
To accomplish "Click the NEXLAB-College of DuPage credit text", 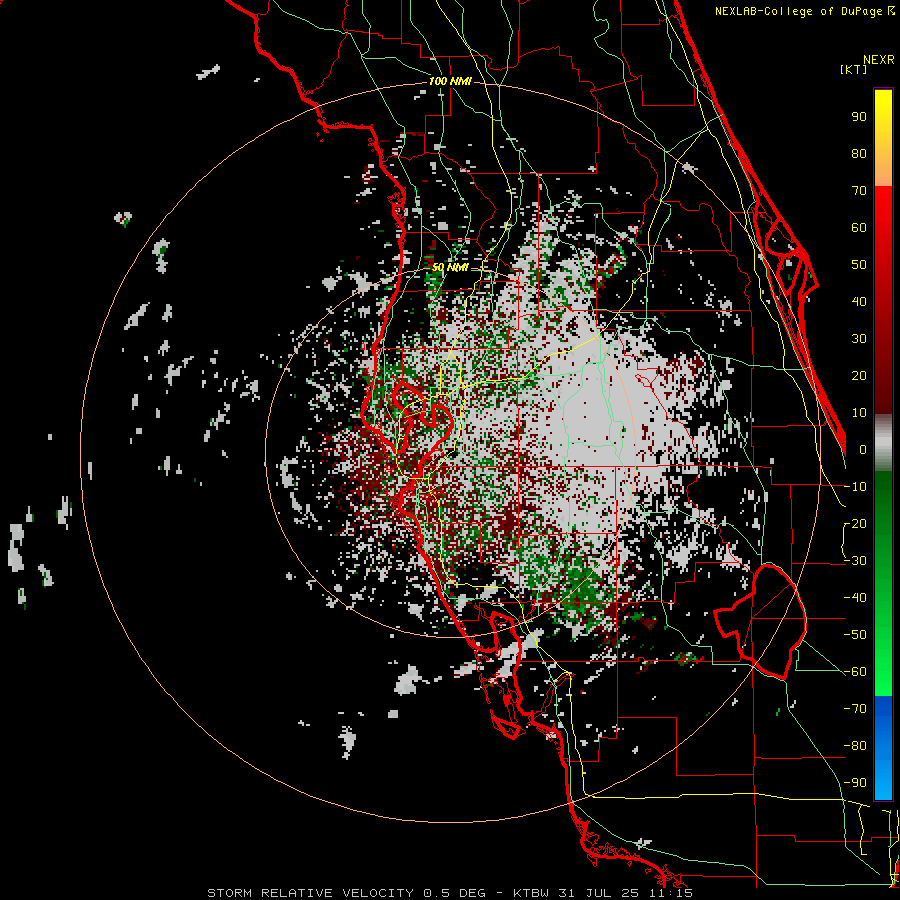I will [x=804, y=11].
